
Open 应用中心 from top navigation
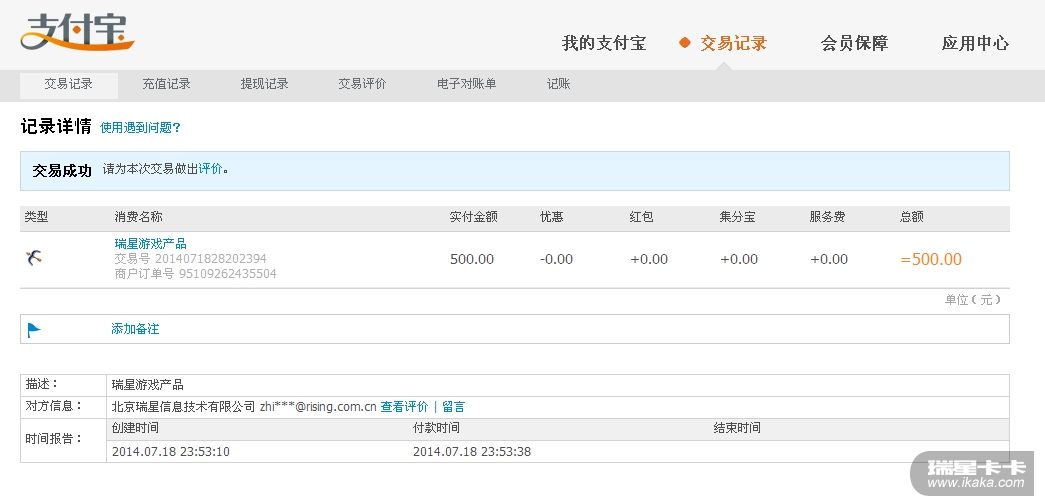(975, 43)
